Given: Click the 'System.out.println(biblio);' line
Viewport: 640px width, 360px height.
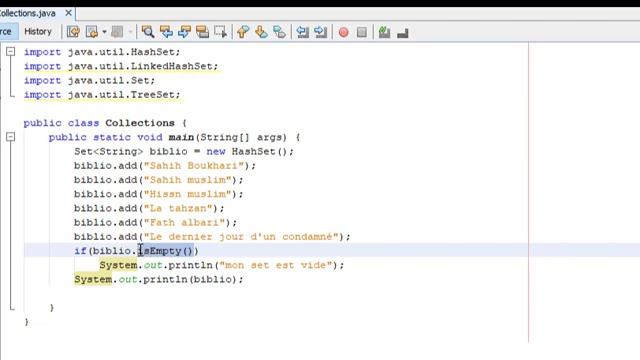Looking at the screenshot, I should coord(158,280).
